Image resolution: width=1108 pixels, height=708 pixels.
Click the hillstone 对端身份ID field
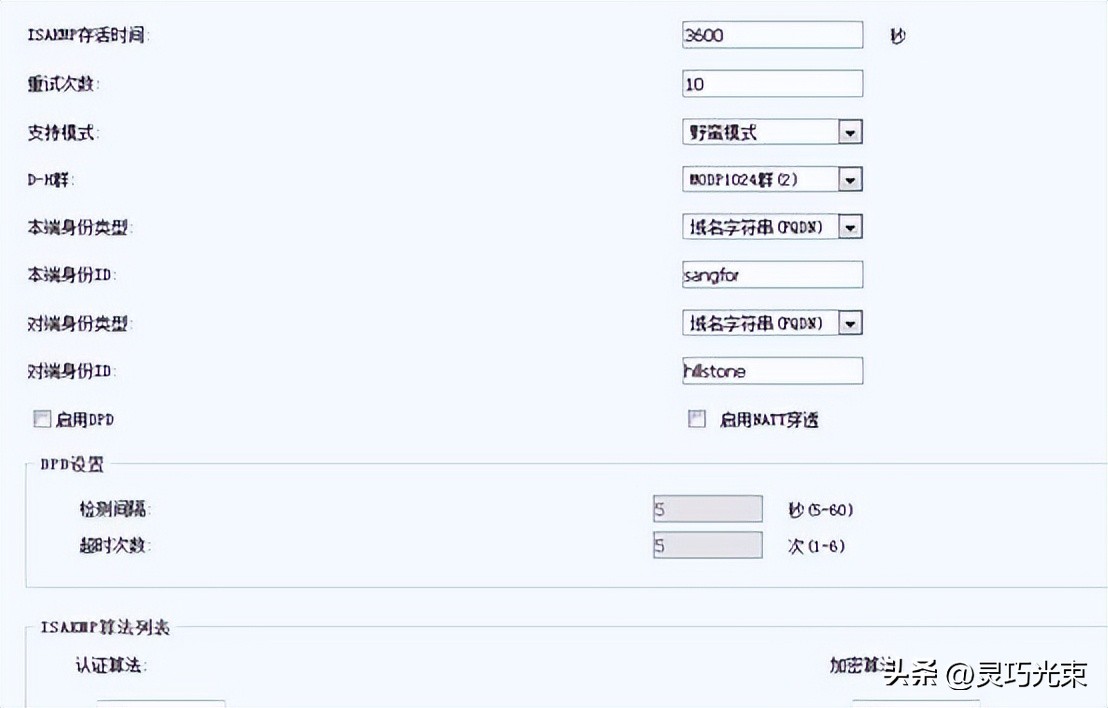772,370
